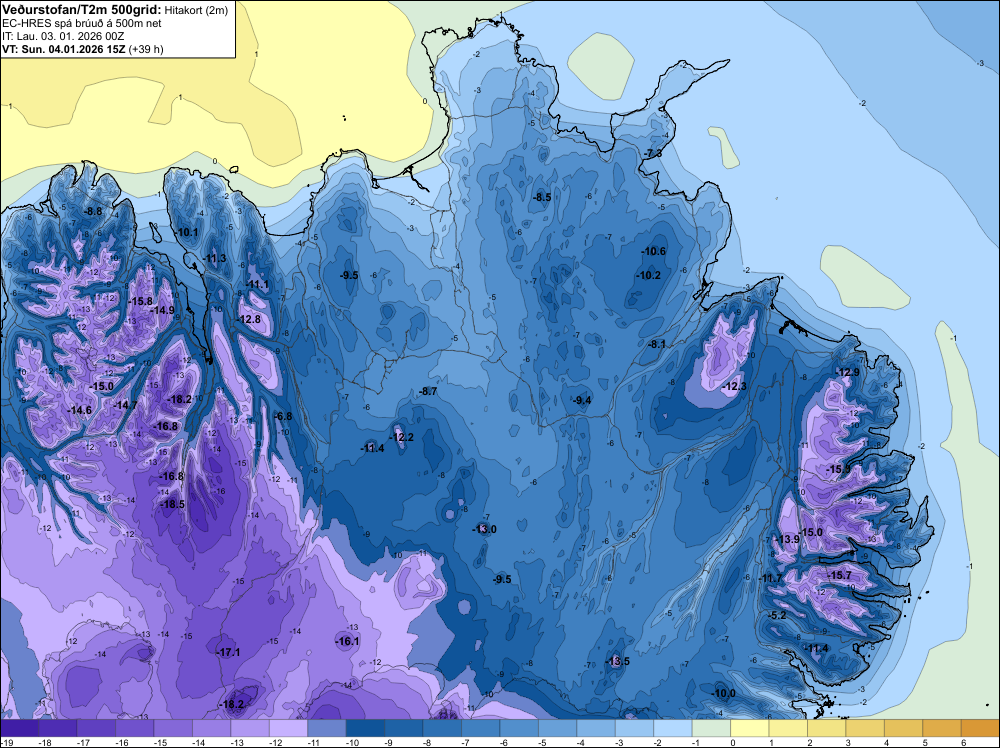The height and width of the screenshot is (748, 1000).
Task: Click the -8.5 temperature value
Action: 542,197
